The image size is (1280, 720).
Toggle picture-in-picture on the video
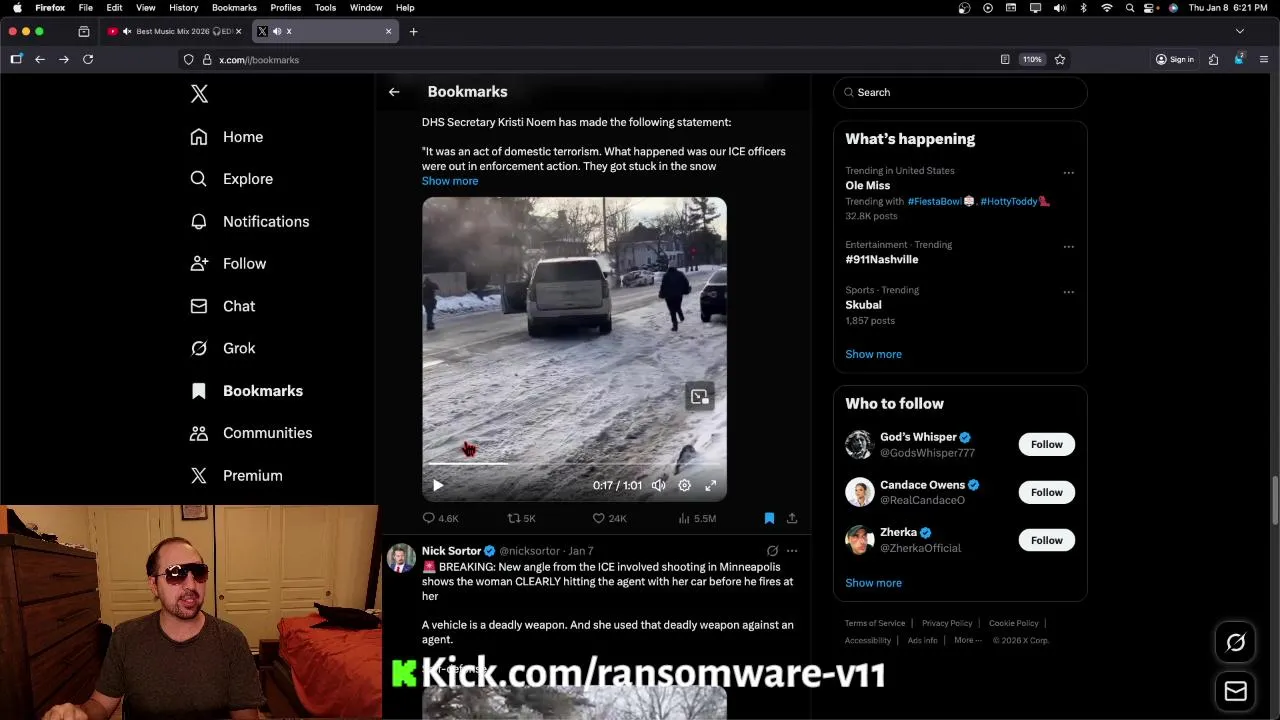pyautogui.click(x=699, y=397)
